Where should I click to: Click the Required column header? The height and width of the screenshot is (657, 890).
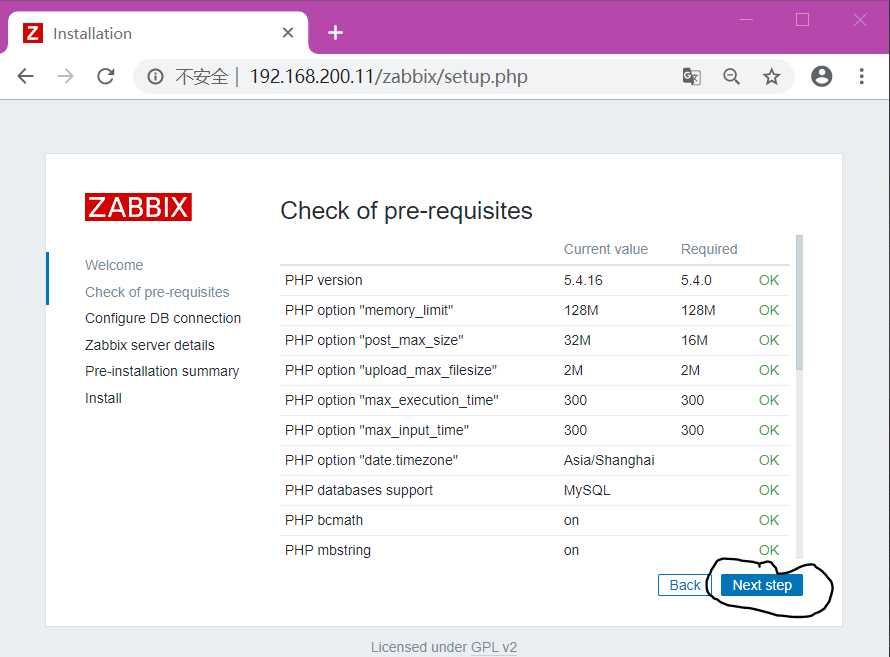709,249
